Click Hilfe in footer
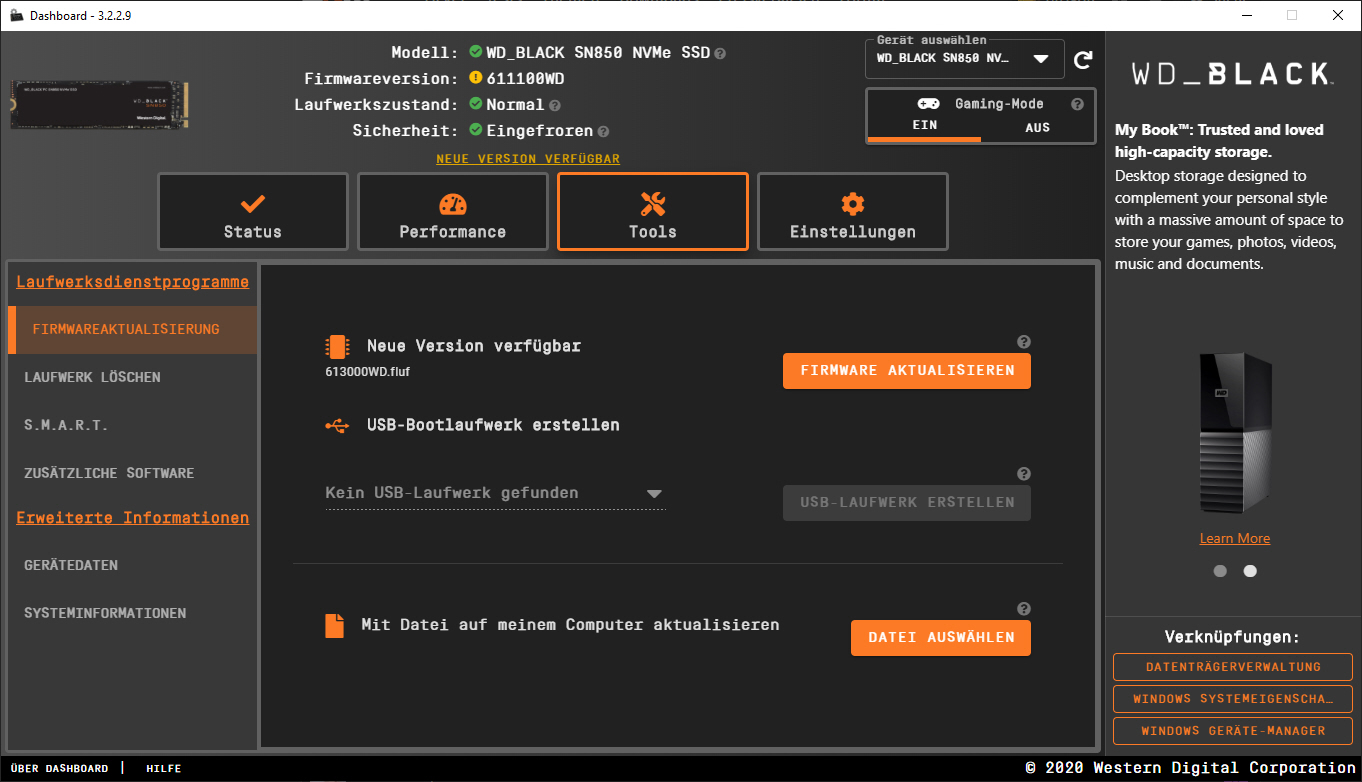This screenshot has height=782, width=1362. 164,768
